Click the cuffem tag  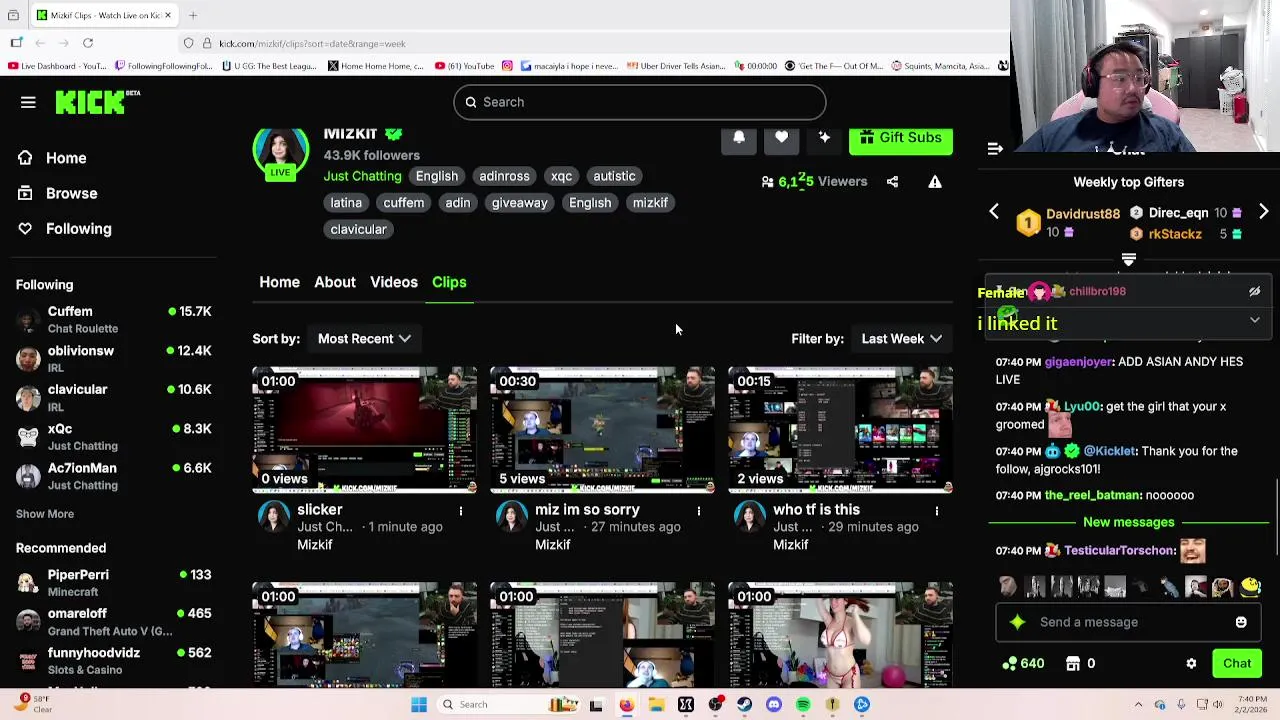(x=404, y=203)
